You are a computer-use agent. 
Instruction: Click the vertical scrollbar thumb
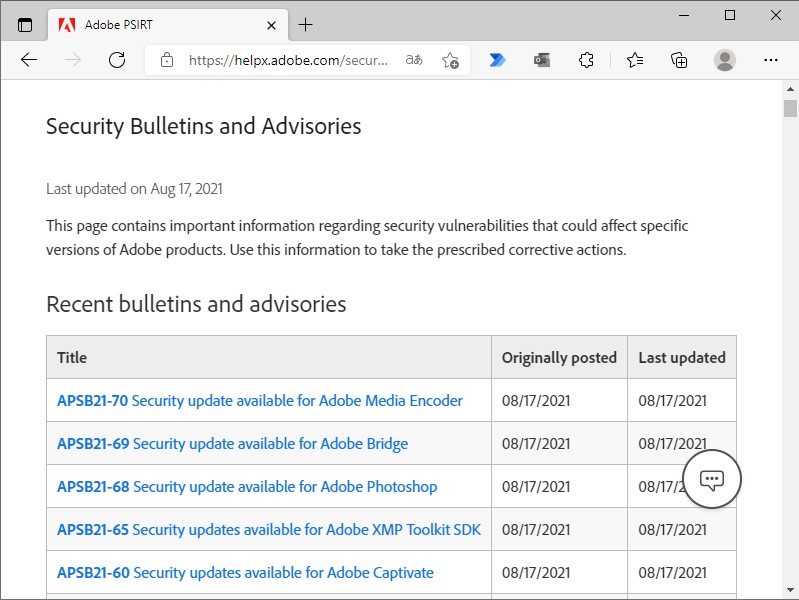[x=790, y=109]
